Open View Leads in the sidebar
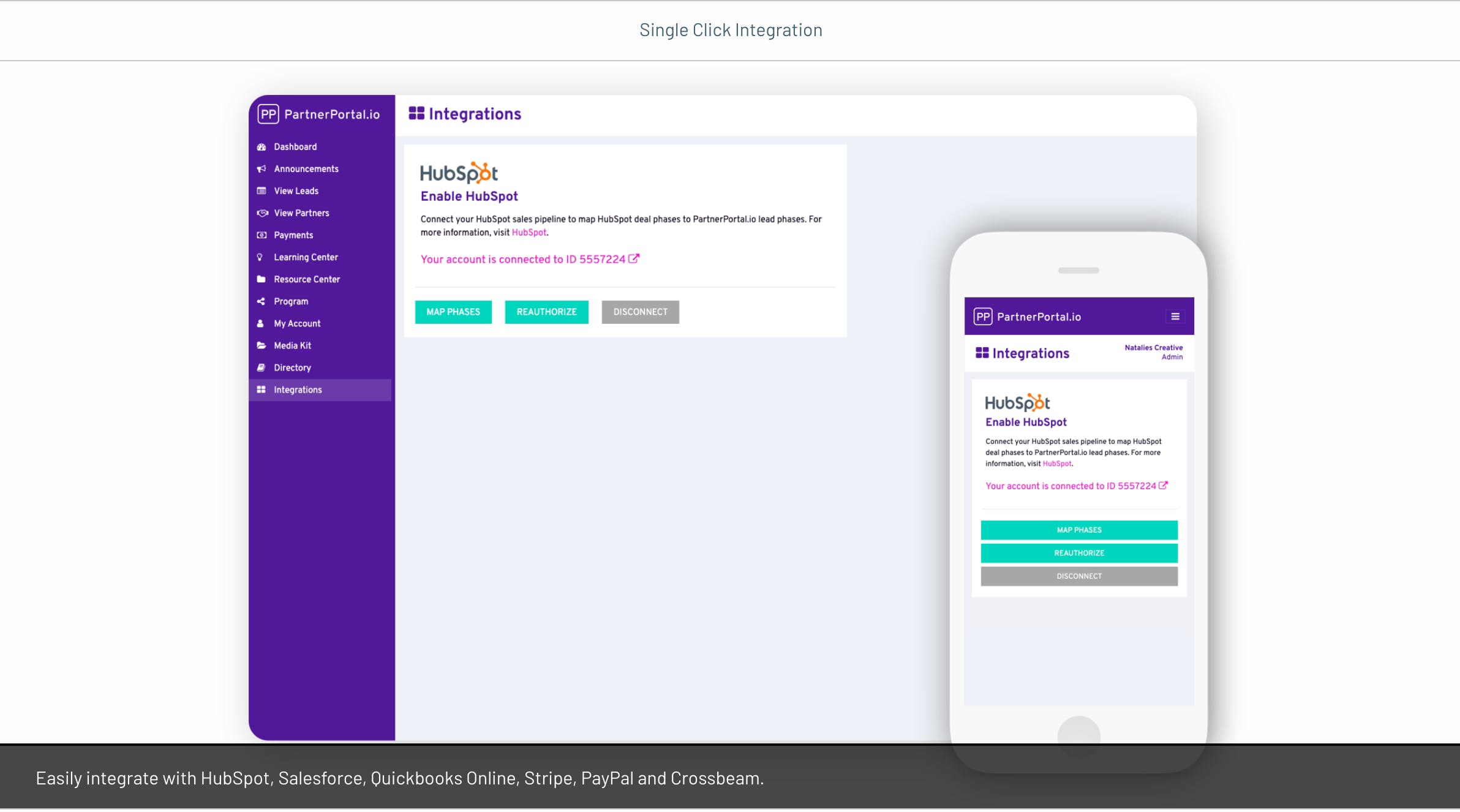This screenshot has height=812, width=1460. [x=296, y=191]
